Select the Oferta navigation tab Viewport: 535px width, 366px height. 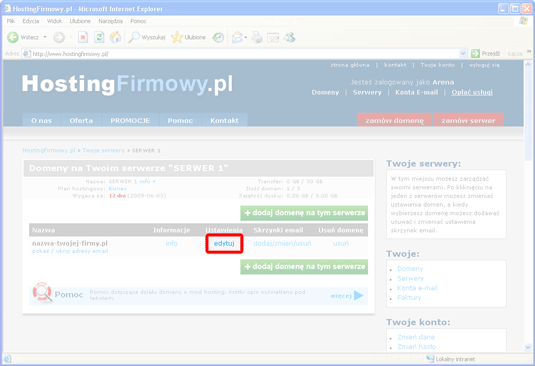point(81,120)
